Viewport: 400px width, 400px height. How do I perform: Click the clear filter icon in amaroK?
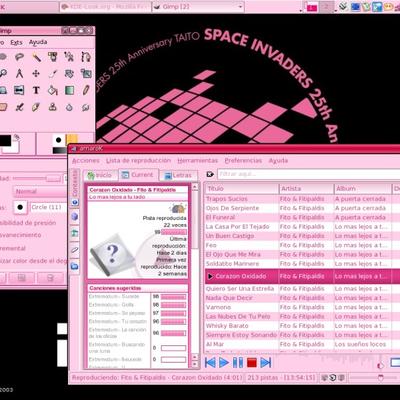tap(210, 174)
